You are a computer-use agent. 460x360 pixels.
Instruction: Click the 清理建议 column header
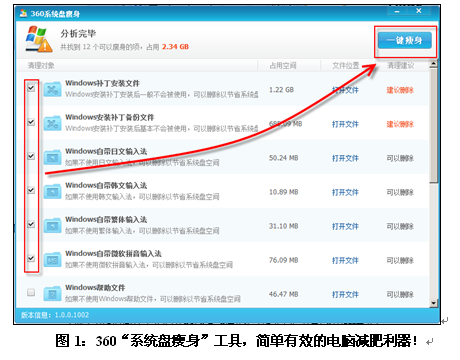click(x=400, y=66)
